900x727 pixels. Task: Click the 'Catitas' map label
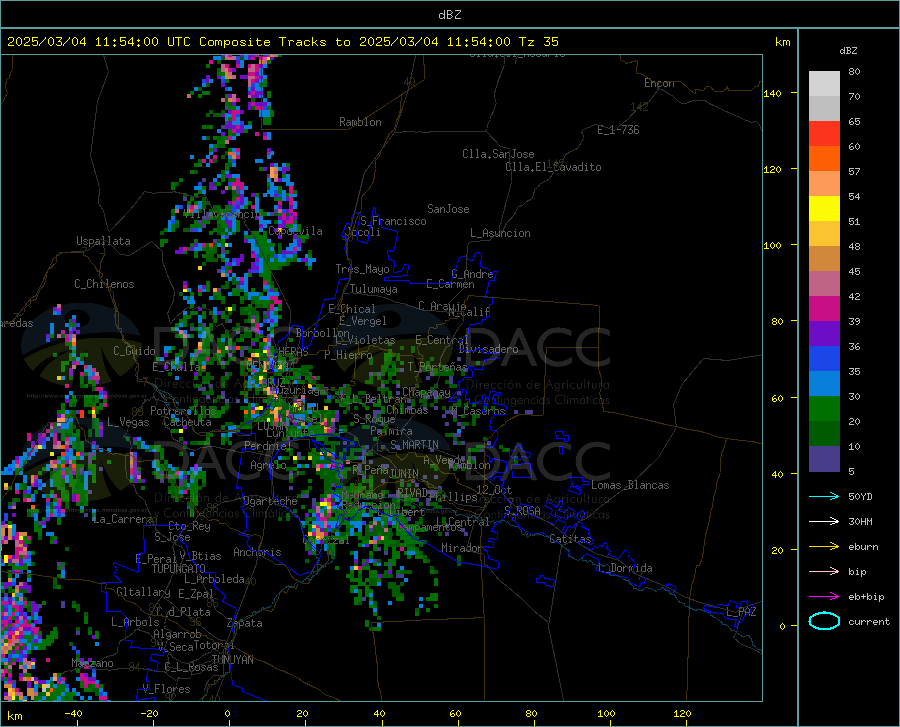pyautogui.click(x=571, y=539)
